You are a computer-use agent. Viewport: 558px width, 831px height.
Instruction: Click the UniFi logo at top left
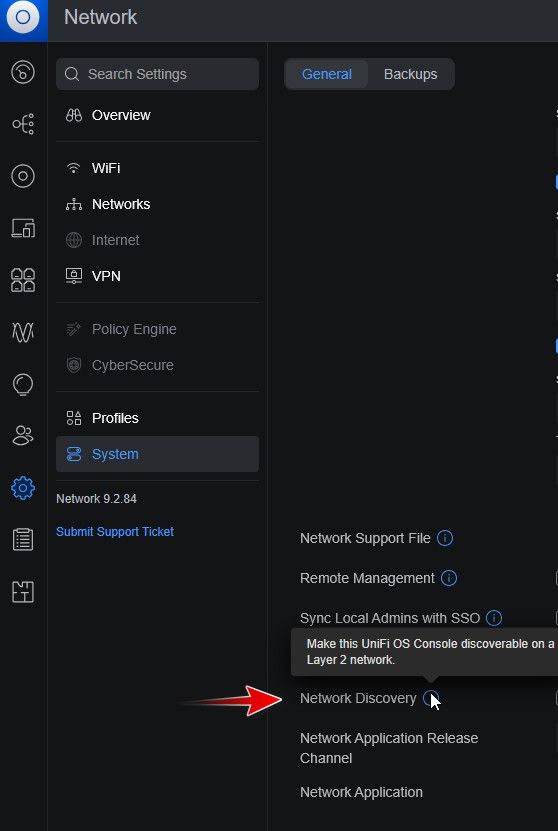click(x=23, y=17)
